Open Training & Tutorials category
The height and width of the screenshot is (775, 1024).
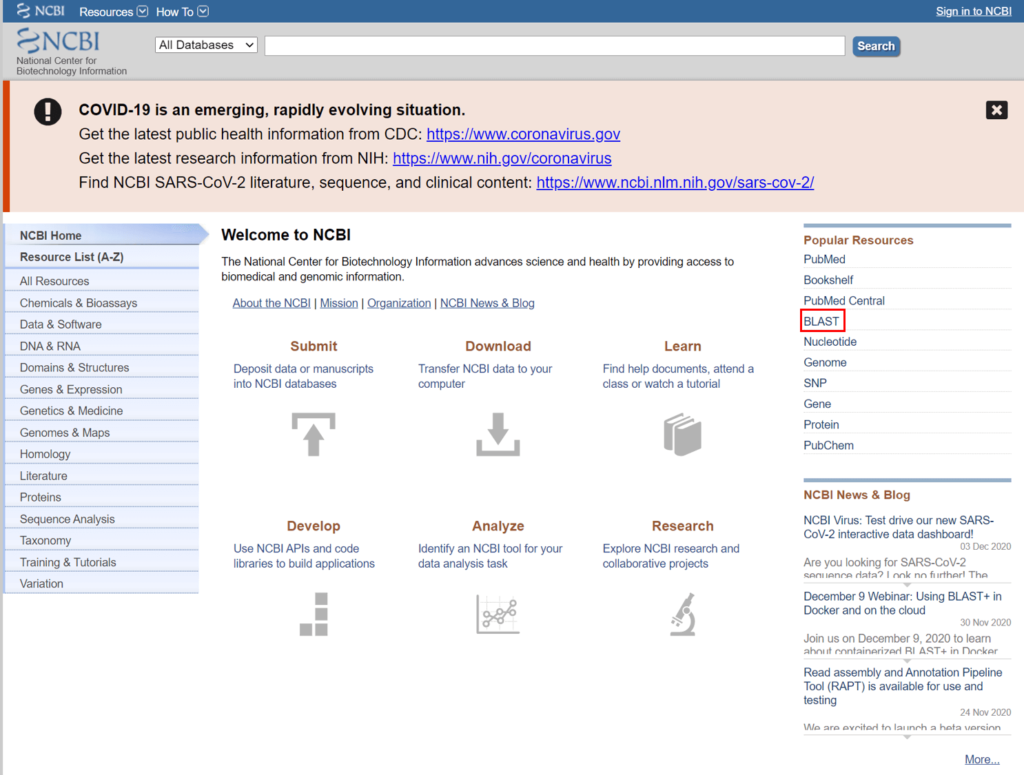click(102, 562)
